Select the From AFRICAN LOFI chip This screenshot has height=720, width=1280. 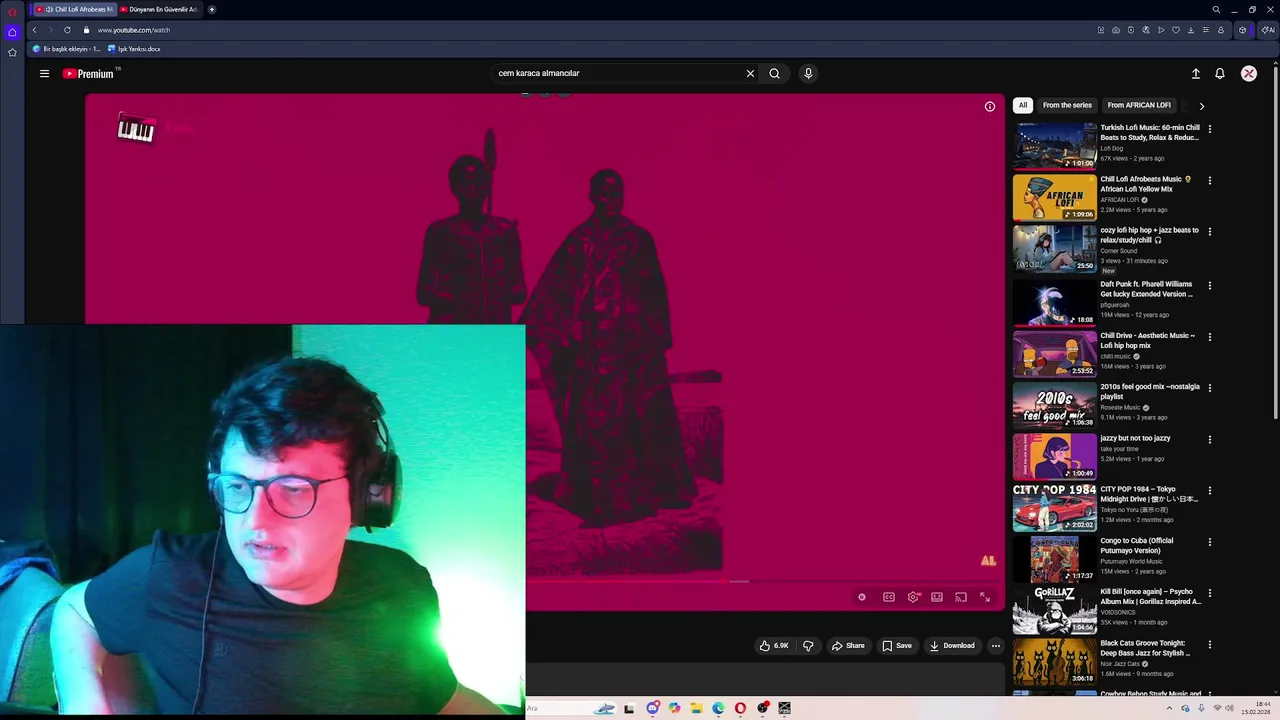(1139, 105)
